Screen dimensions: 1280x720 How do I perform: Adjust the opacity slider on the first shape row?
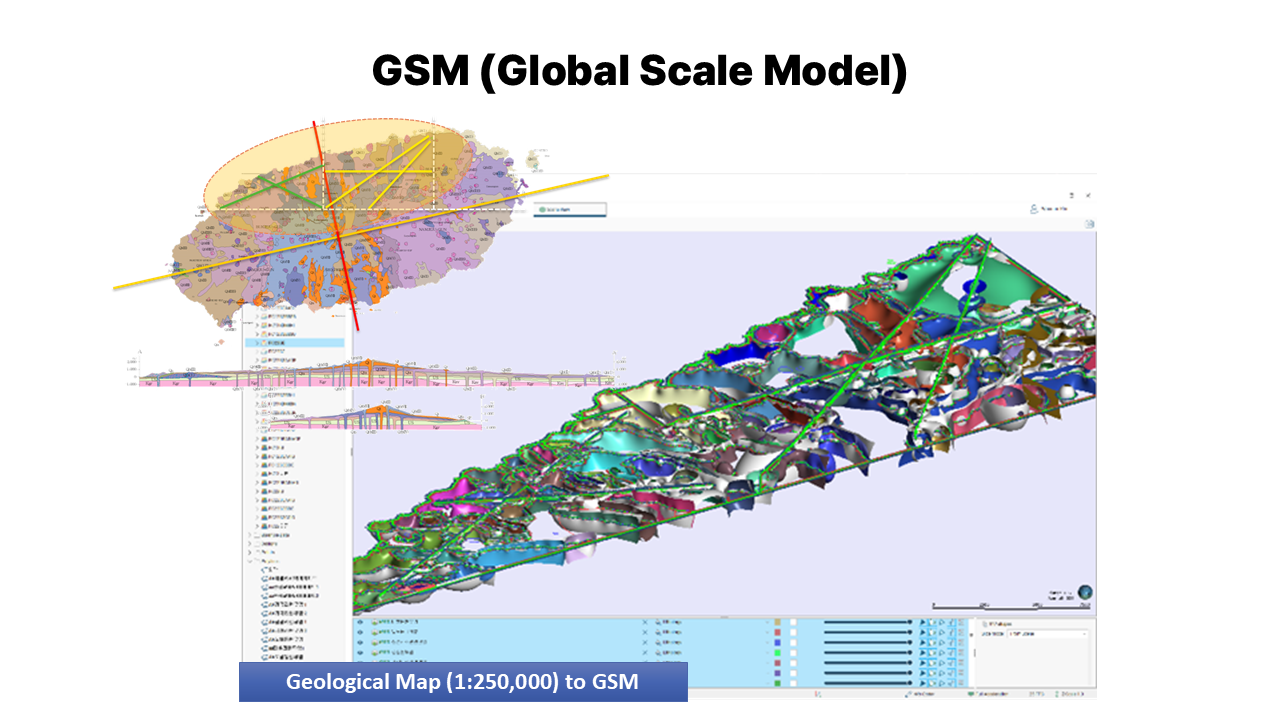(x=866, y=622)
